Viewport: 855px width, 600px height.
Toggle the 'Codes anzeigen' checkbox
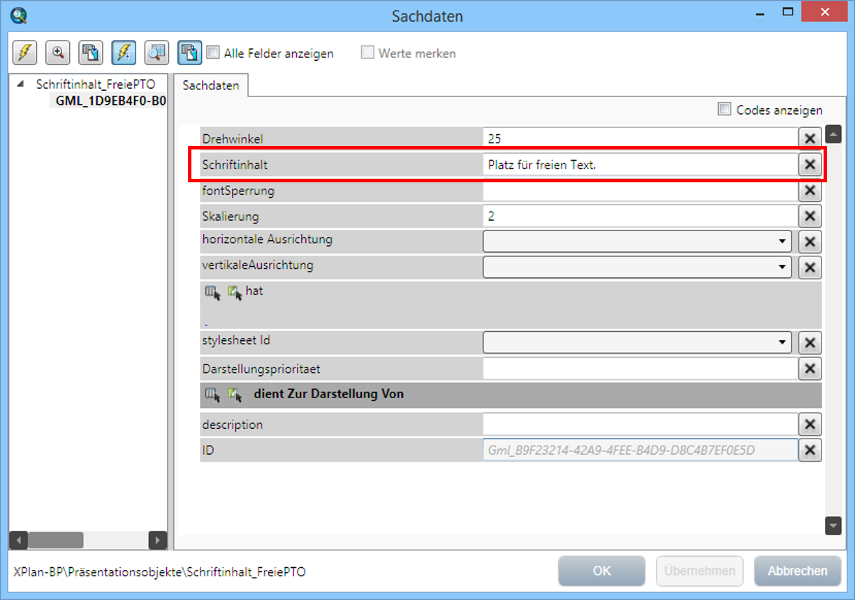click(x=724, y=110)
